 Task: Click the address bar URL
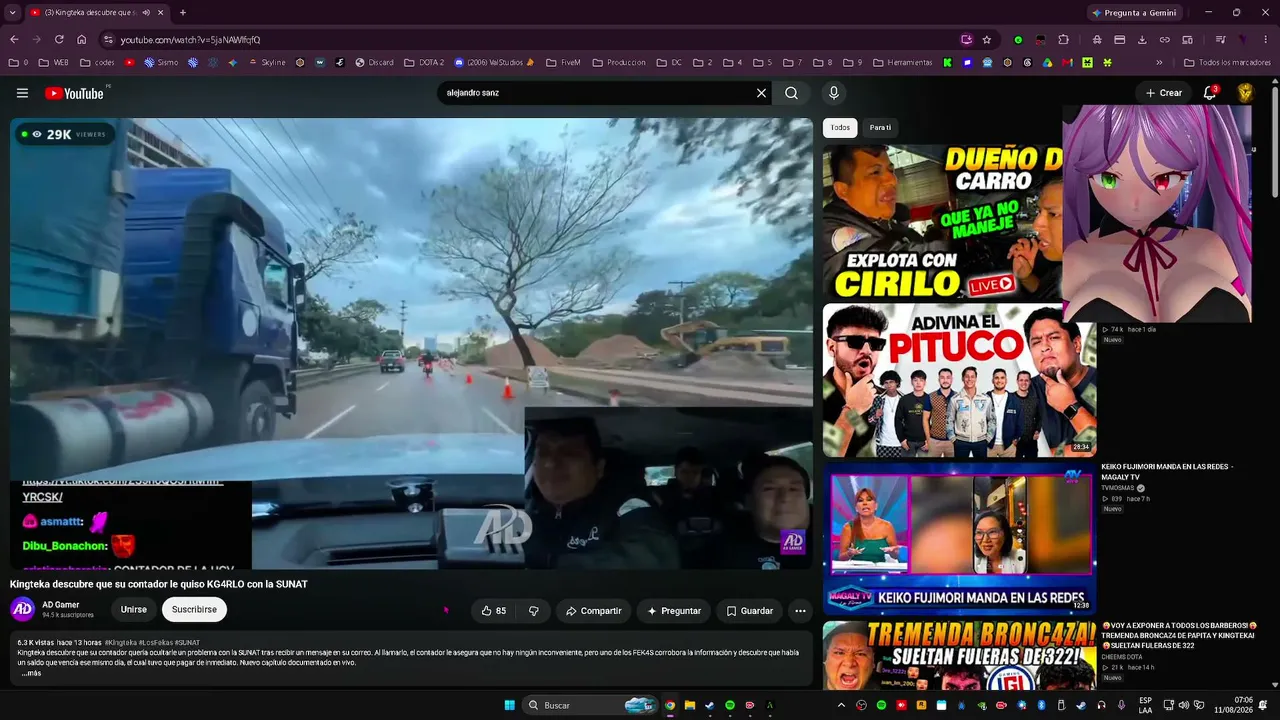pyautogui.click(x=190, y=40)
